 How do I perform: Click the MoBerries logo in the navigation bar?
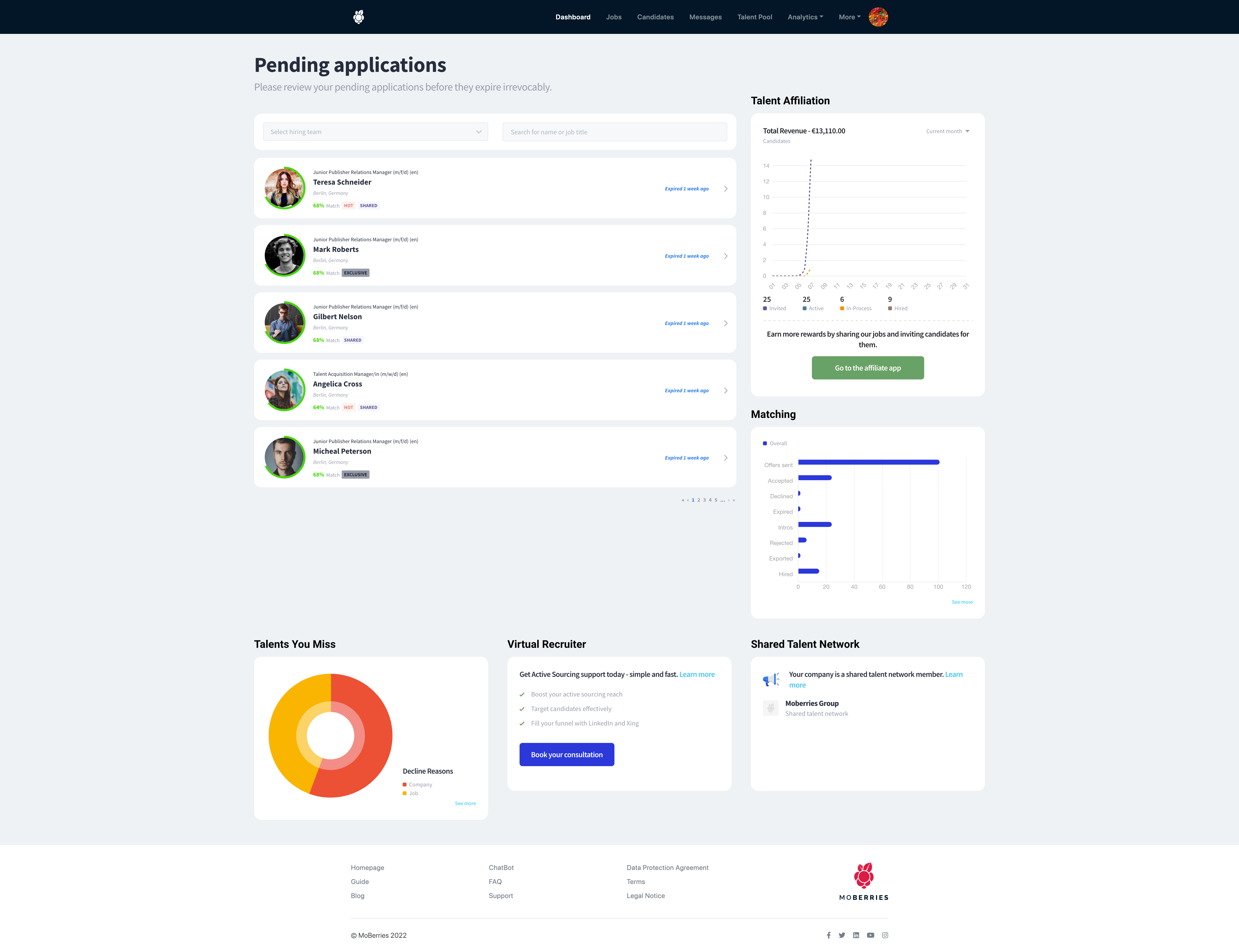pos(358,16)
